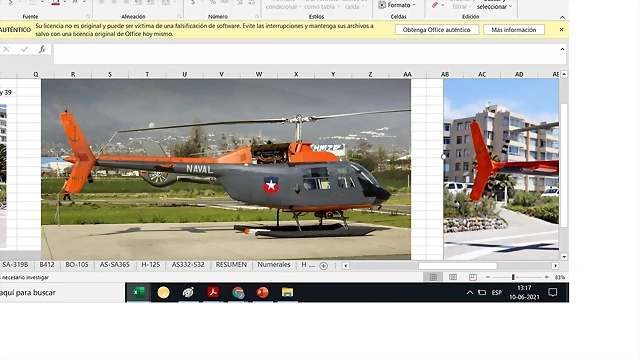The width and height of the screenshot is (640, 360).
Task: Click the 83% zoom level
Action: (560, 277)
